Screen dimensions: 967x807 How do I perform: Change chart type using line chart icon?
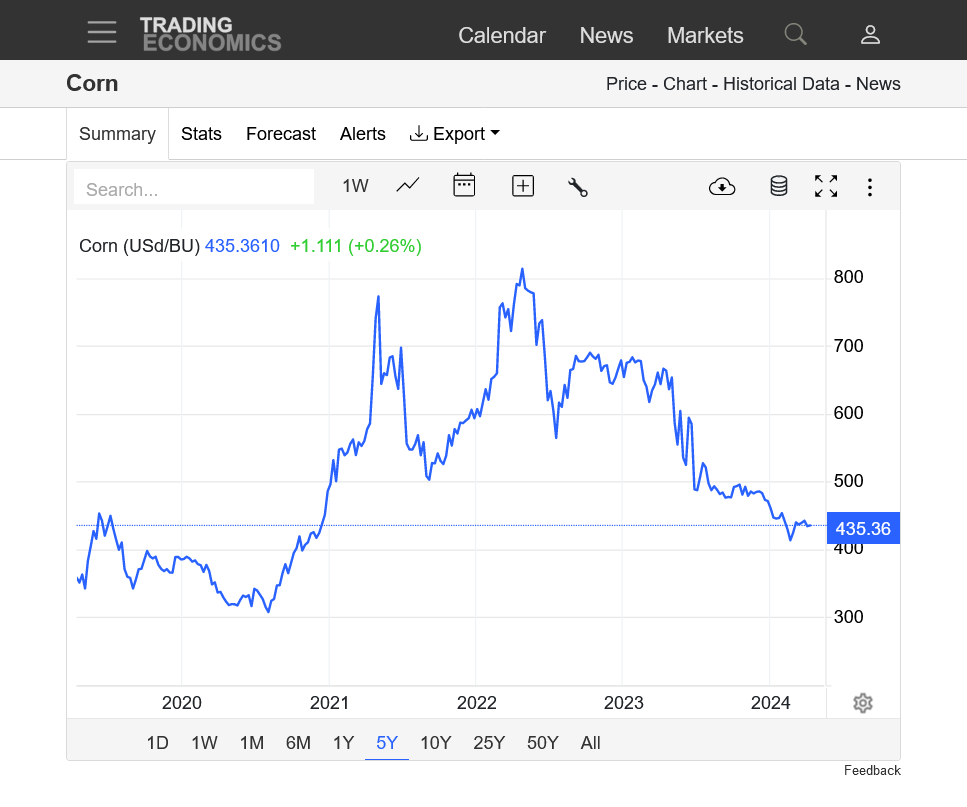coord(407,185)
